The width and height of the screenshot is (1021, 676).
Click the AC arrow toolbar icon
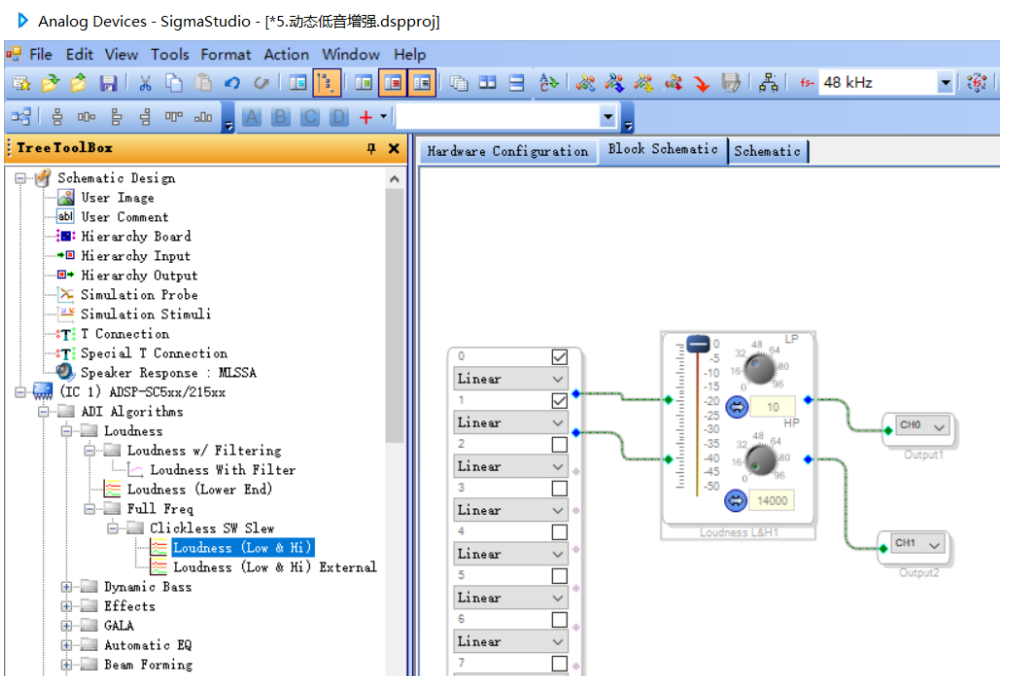click(x=548, y=83)
